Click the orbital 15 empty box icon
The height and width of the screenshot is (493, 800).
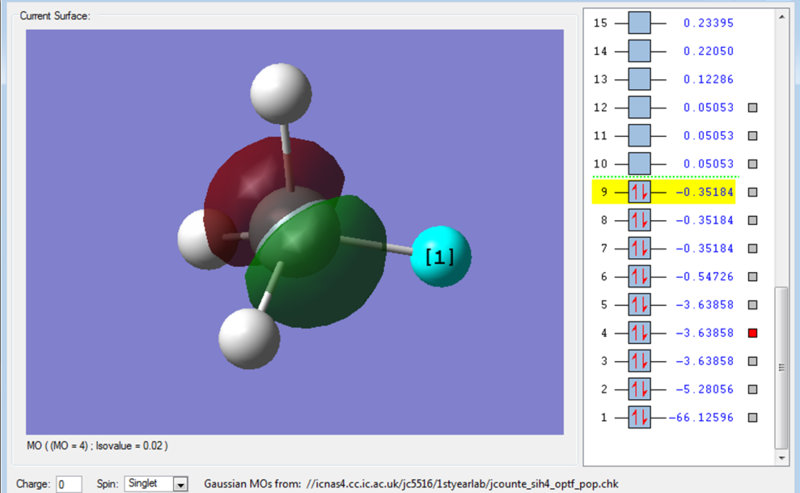point(639,22)
